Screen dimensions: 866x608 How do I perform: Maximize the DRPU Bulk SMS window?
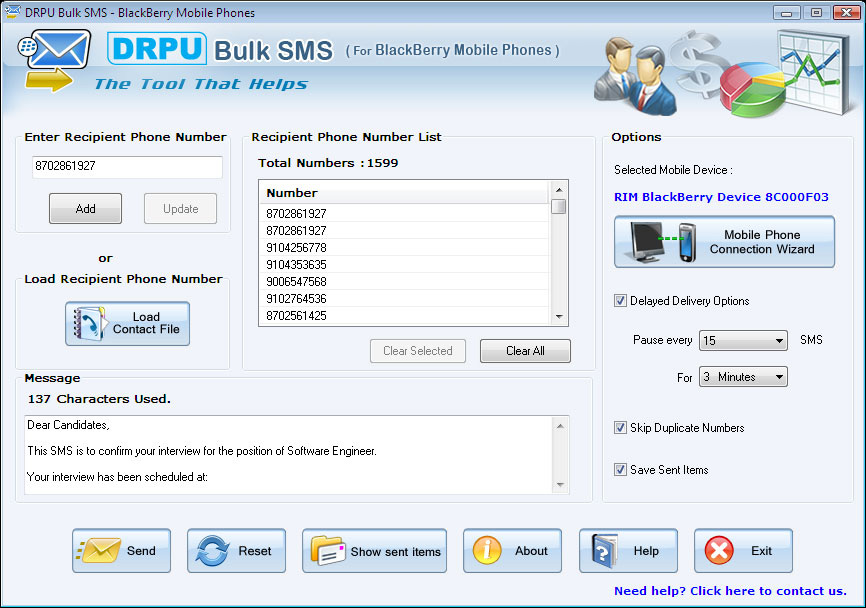click(816, 12)
